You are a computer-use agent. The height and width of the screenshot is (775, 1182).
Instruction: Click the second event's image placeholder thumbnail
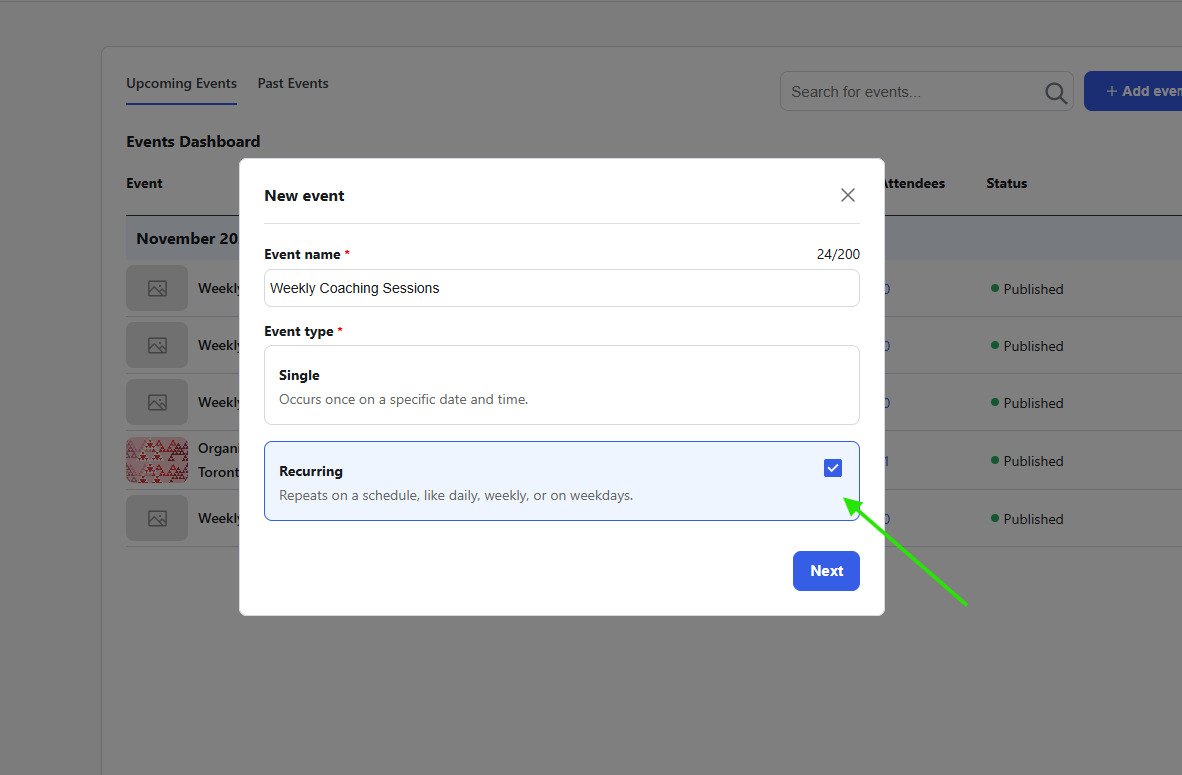(x=157, y=345)
